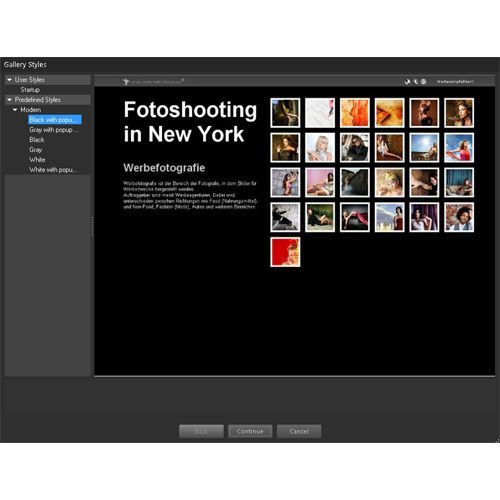
Task: Open the woman reclining on pink background thumbnail
Action: pos(320,182)
